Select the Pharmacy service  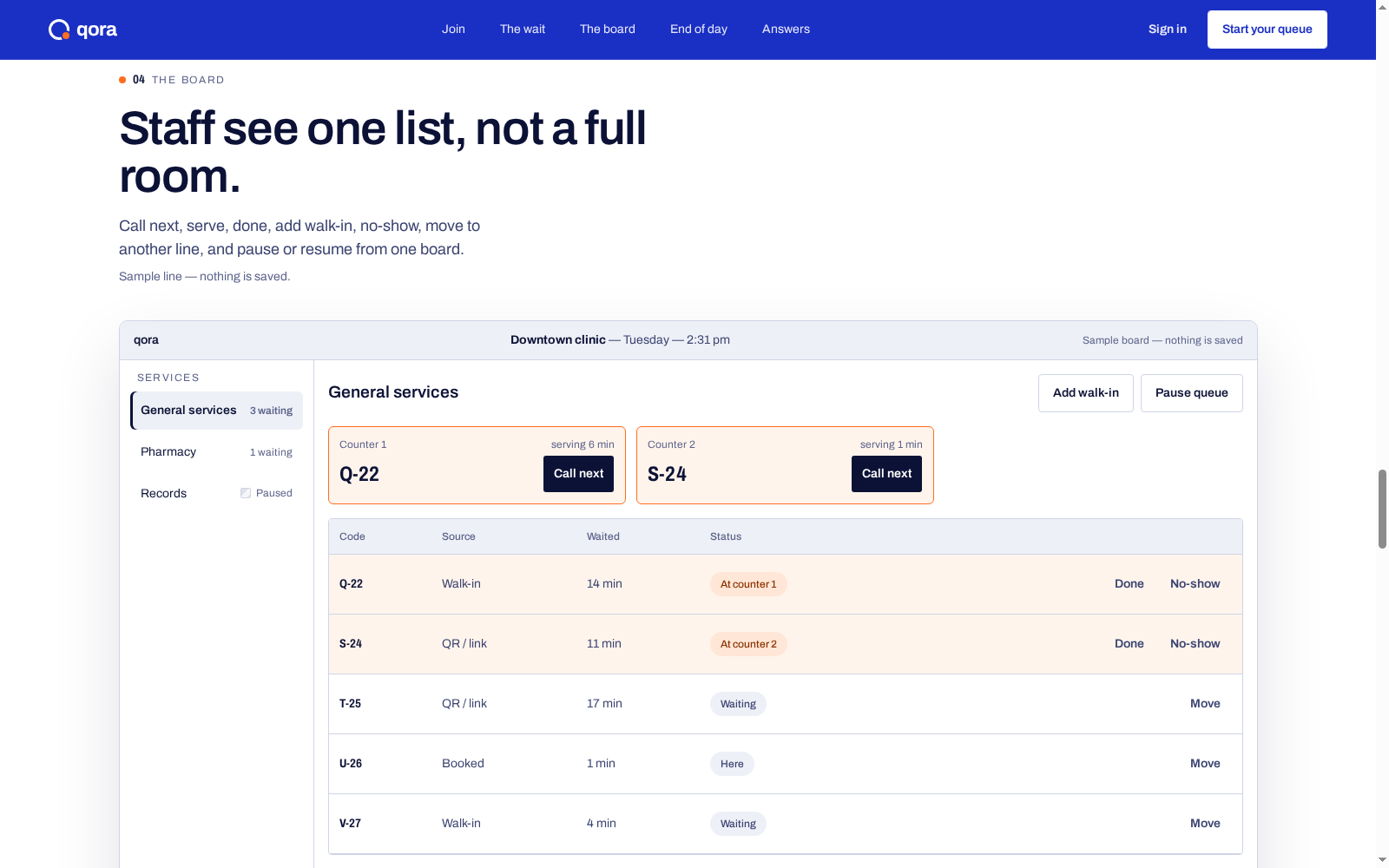point(217,452)
